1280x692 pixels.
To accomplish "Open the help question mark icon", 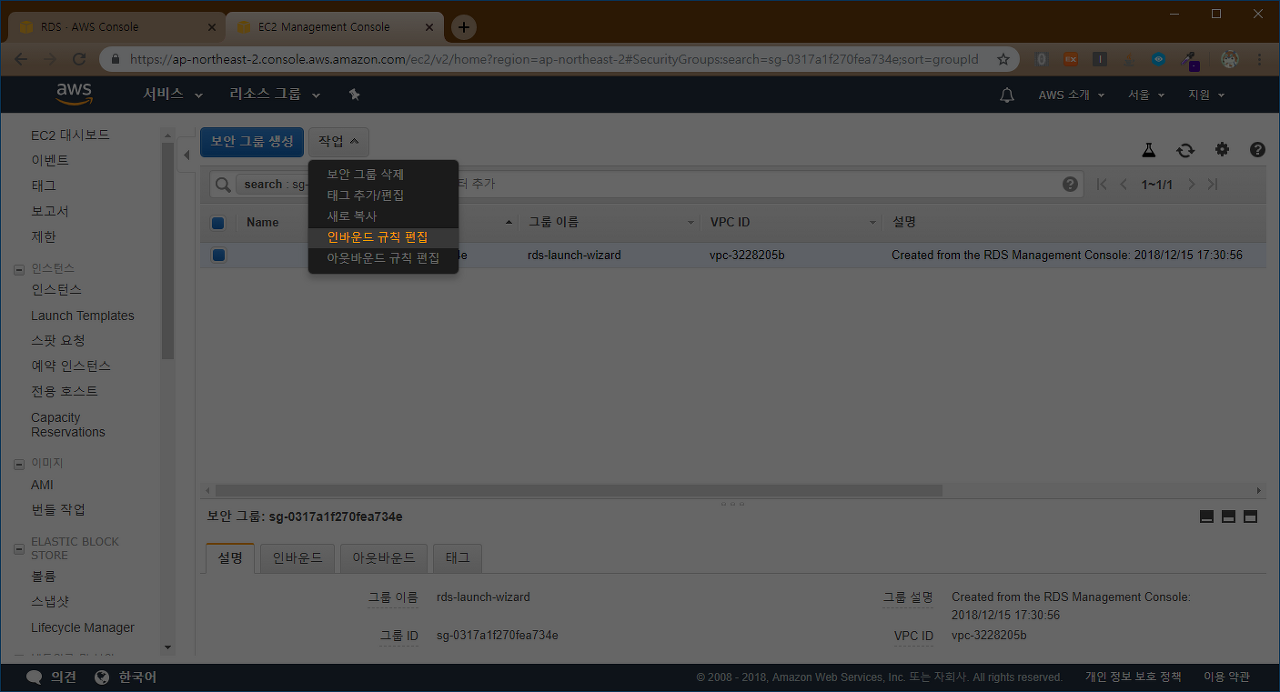I will pos(1258,150).
